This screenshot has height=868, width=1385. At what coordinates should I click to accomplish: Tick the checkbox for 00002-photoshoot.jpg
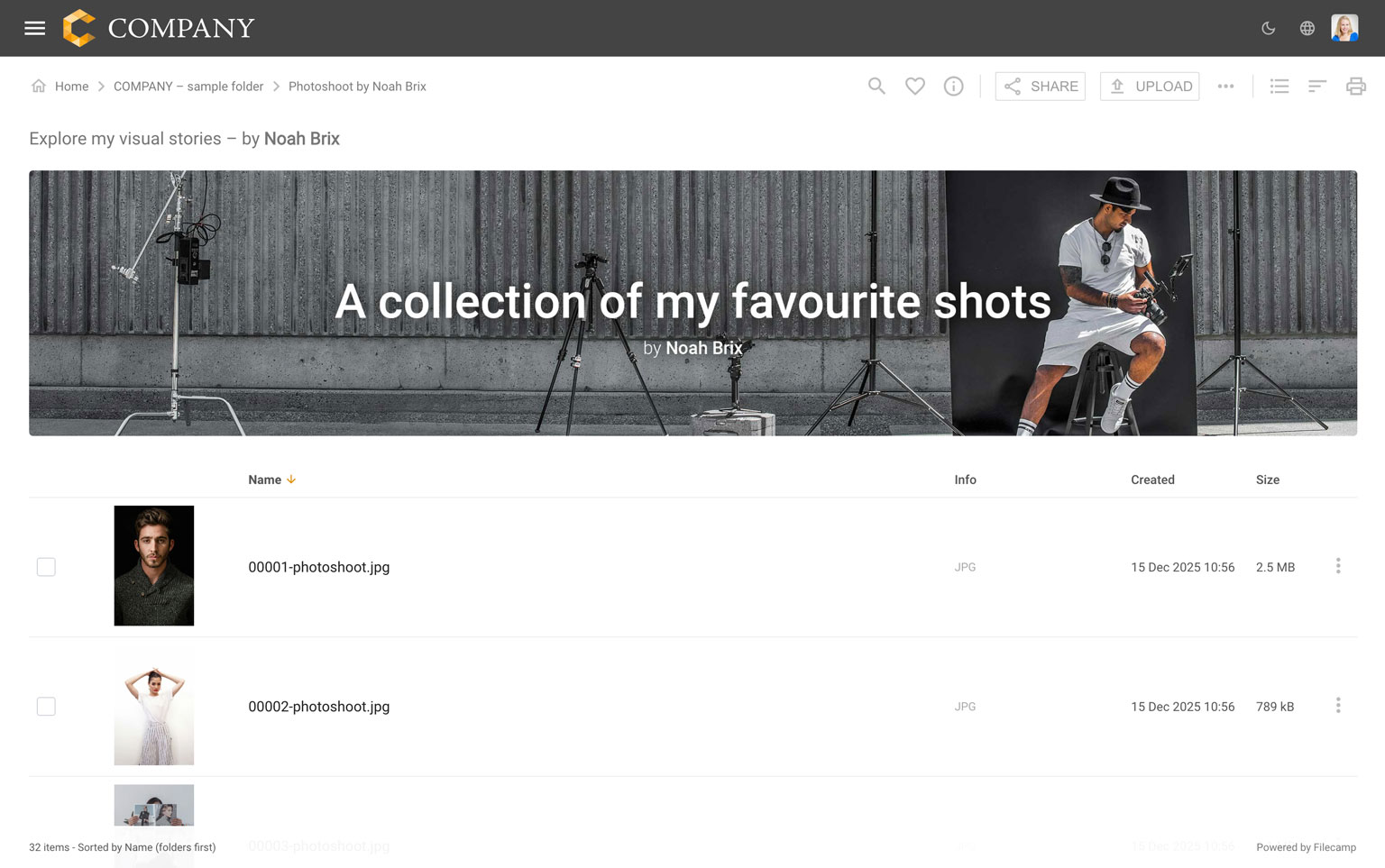[46, 707]
